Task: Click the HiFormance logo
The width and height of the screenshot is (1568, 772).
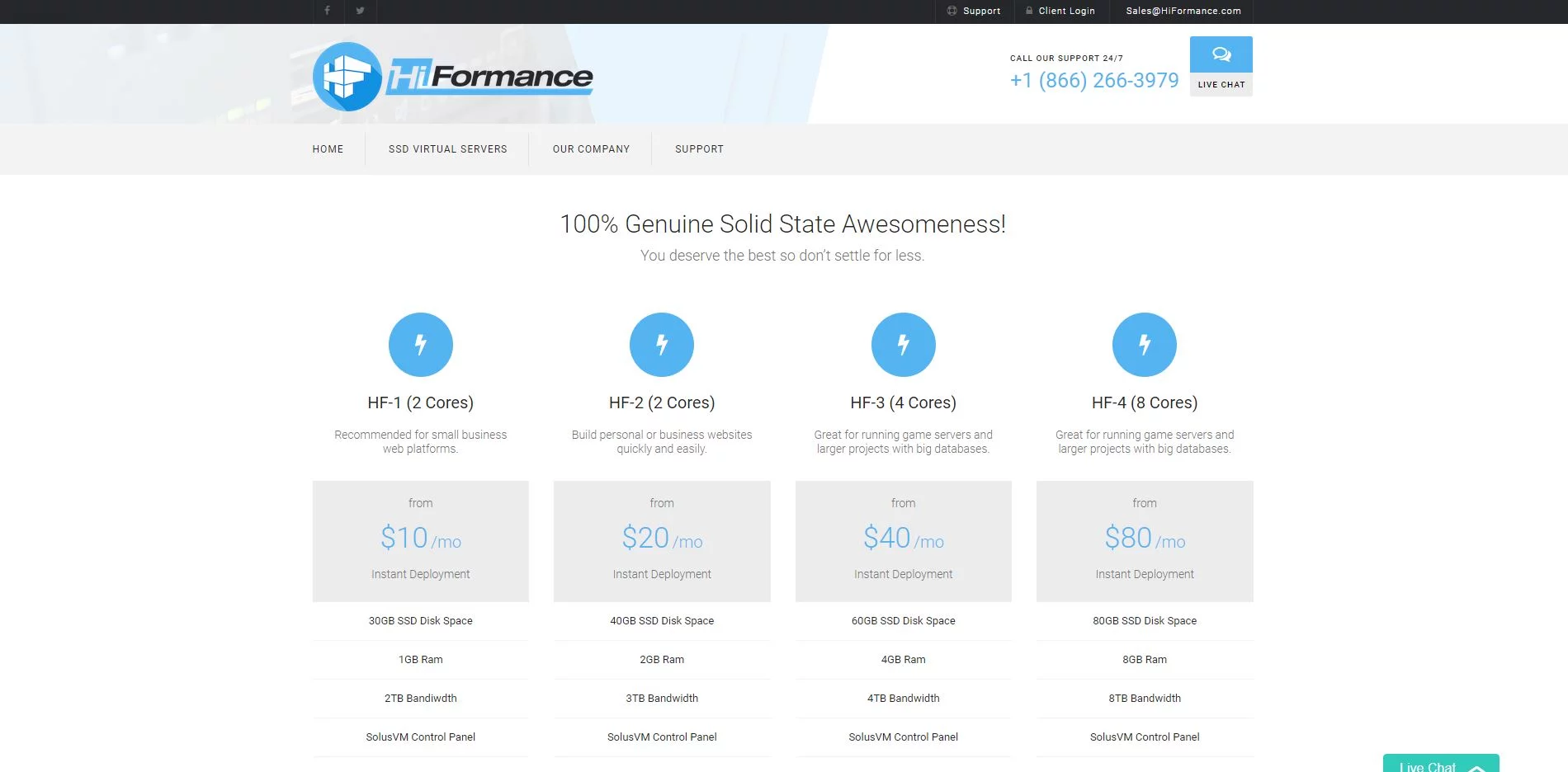Action: coord(453,77)
